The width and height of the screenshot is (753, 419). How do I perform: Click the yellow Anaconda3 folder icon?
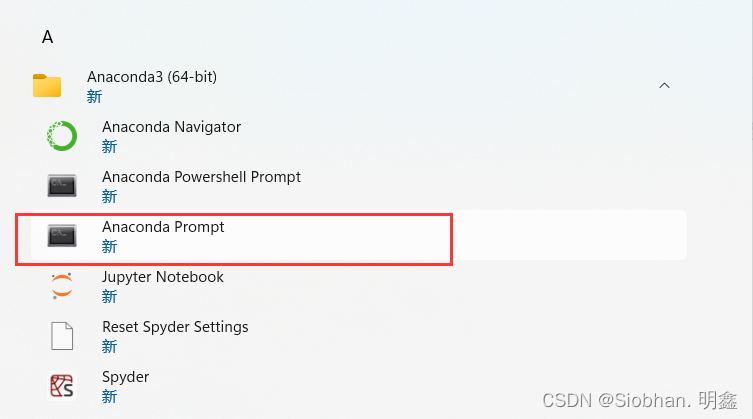47,86
